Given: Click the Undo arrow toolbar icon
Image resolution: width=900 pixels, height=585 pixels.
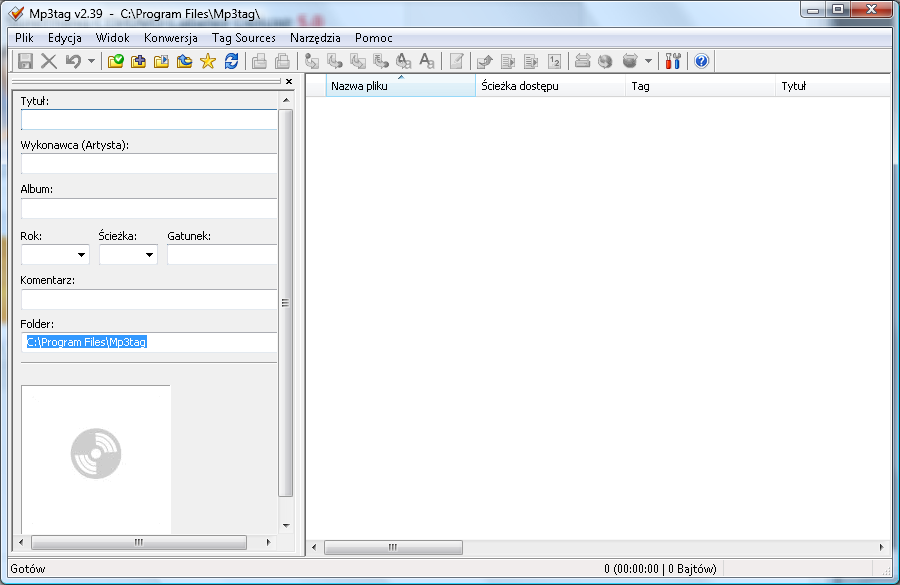Looking at the screenshot, I should click(73, 61).
